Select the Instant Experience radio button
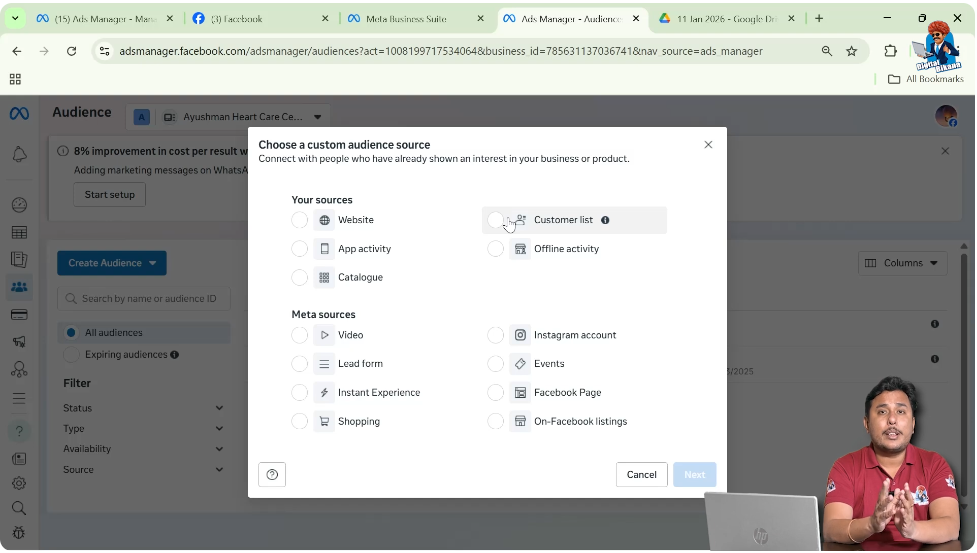This screenshot has width=977, height=553. pyautogui.click(x=300, y=392)
